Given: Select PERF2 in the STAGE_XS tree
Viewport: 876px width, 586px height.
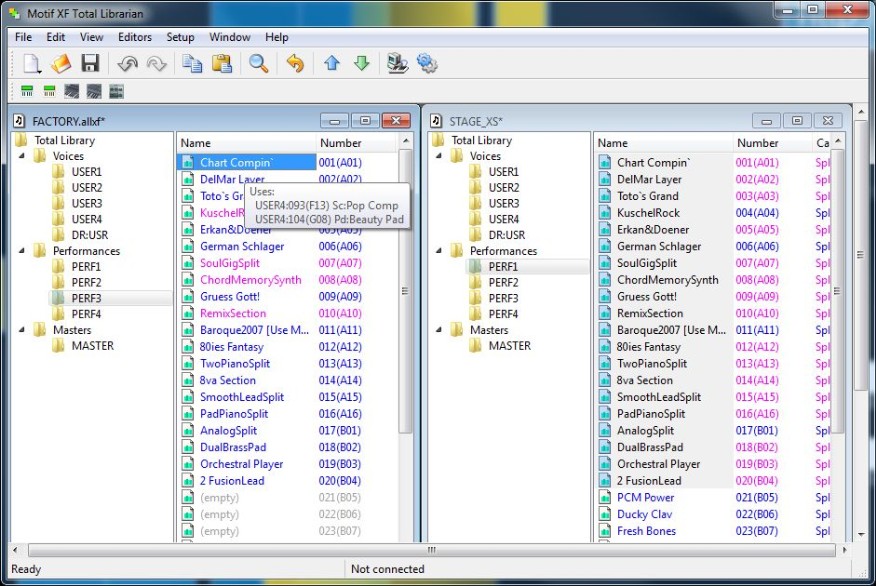Looking at the screenshot, I should [503, 282].
